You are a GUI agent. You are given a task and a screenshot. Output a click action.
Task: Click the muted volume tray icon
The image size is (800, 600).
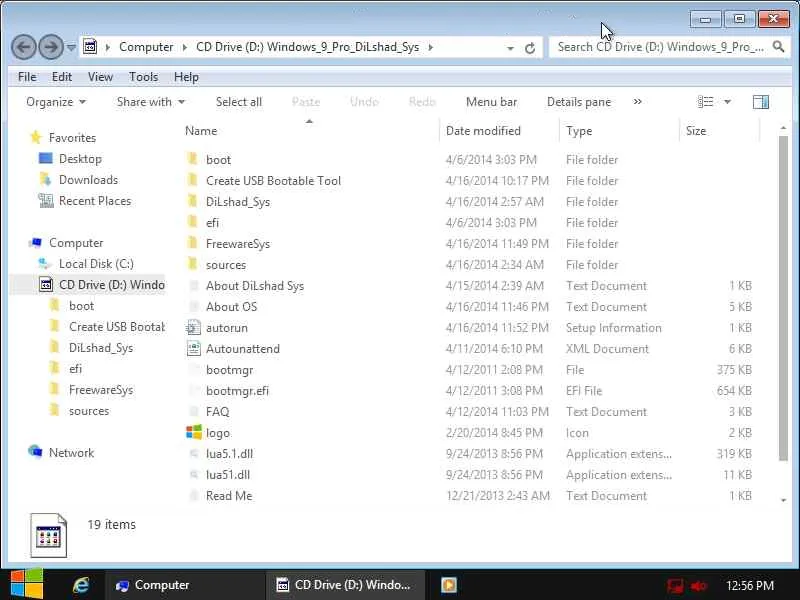pos(698,586)
